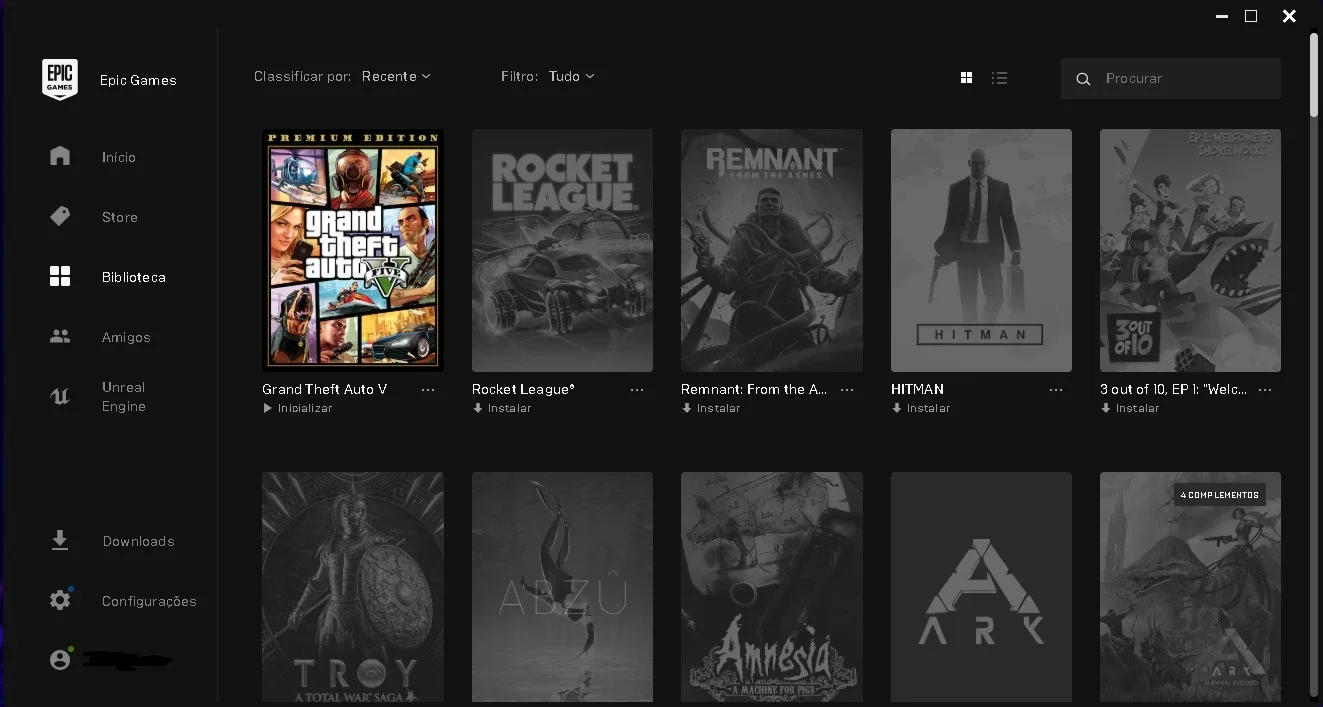Open the Store tag icon
1323x707 pixels.
[x=60, y=216]
